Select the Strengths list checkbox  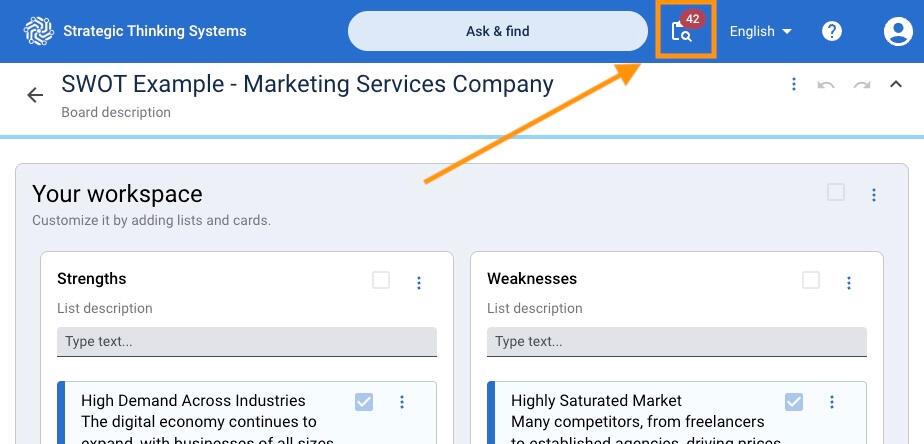click(x=381, y=280)
